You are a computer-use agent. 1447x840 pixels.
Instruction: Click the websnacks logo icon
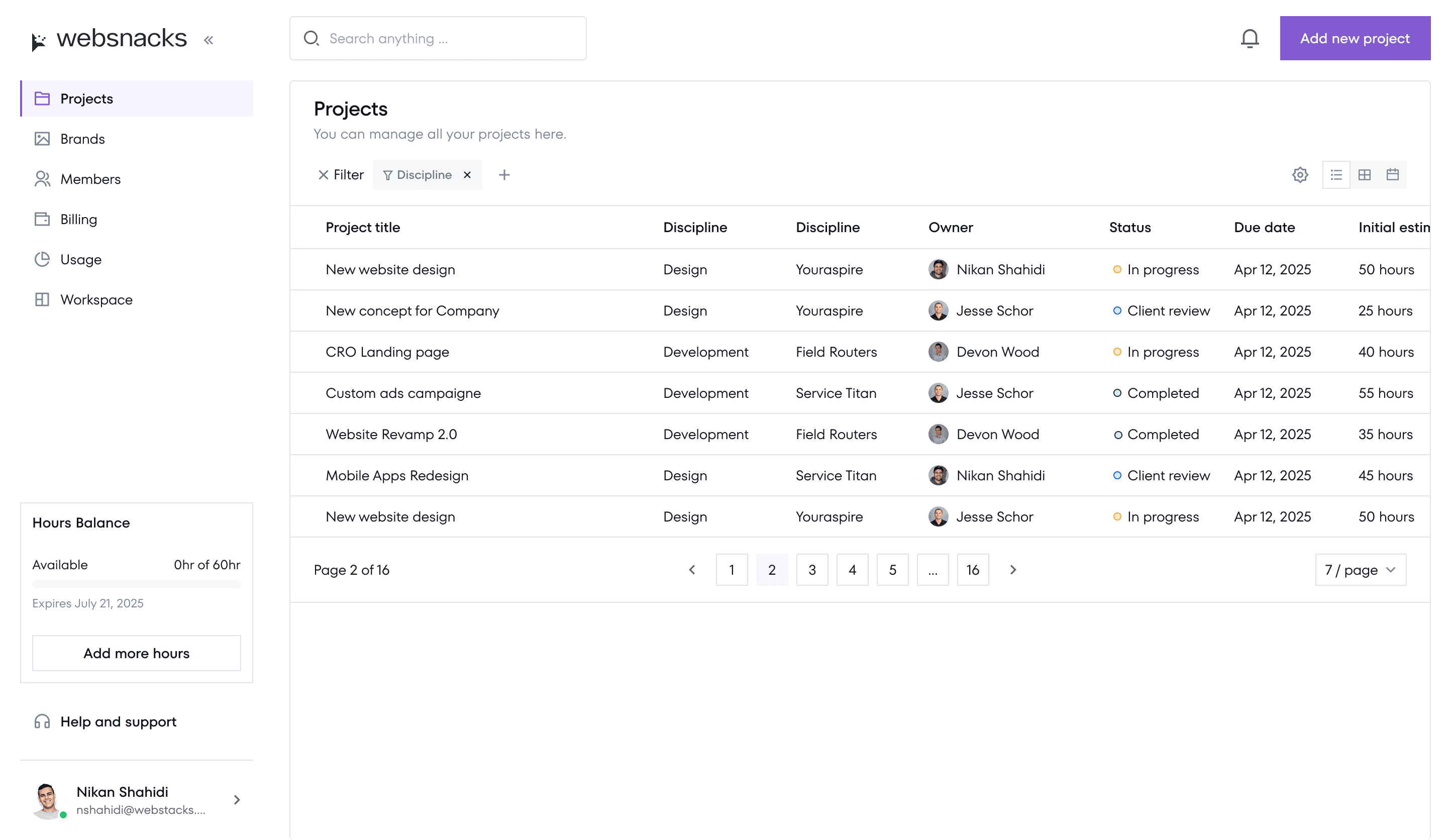[x=39, y=38]
